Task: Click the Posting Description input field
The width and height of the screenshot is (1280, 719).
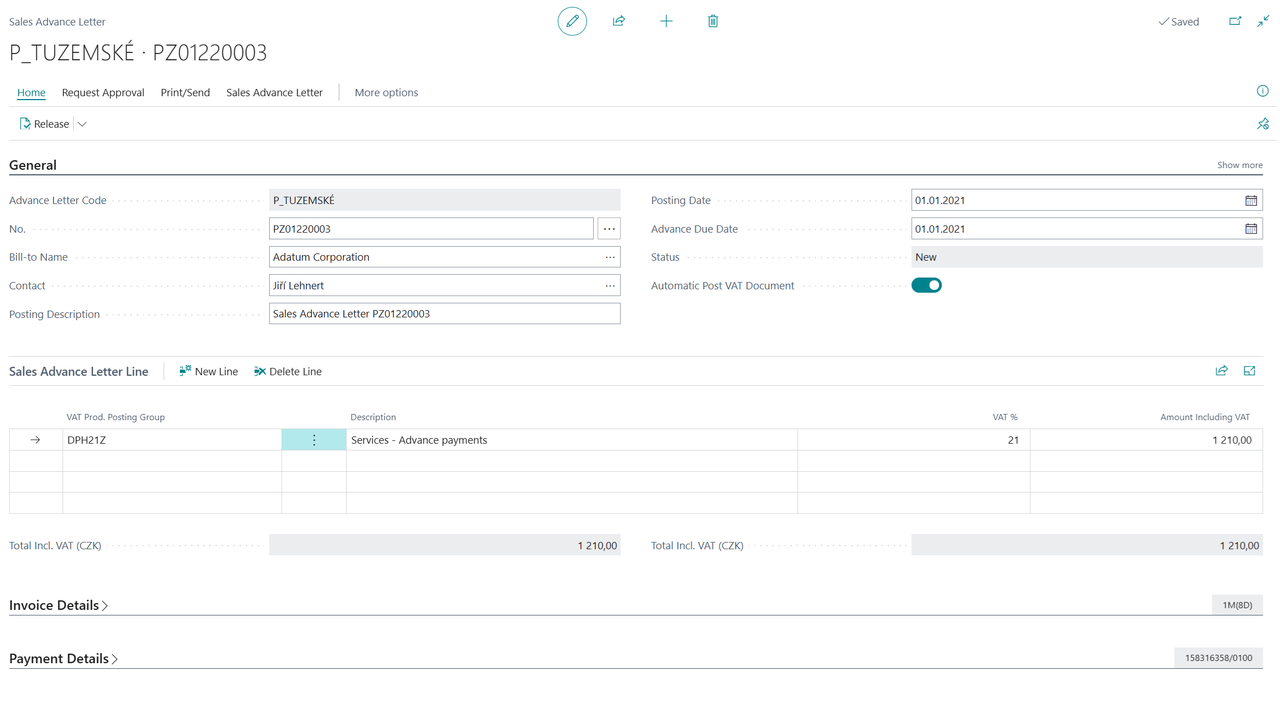Action: pos(444,314)
